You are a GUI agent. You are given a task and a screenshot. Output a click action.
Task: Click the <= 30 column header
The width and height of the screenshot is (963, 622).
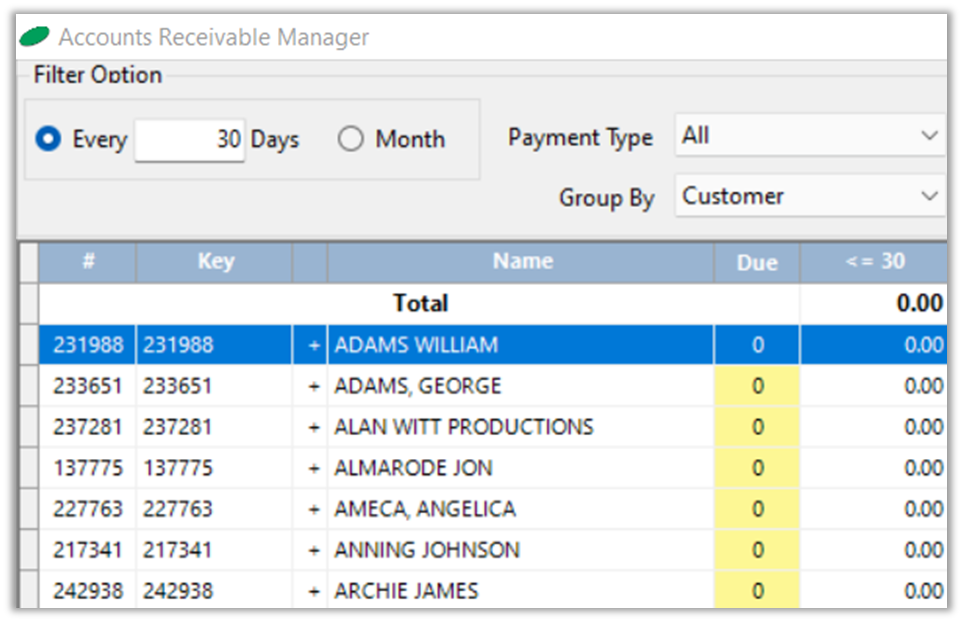[874, 261]
